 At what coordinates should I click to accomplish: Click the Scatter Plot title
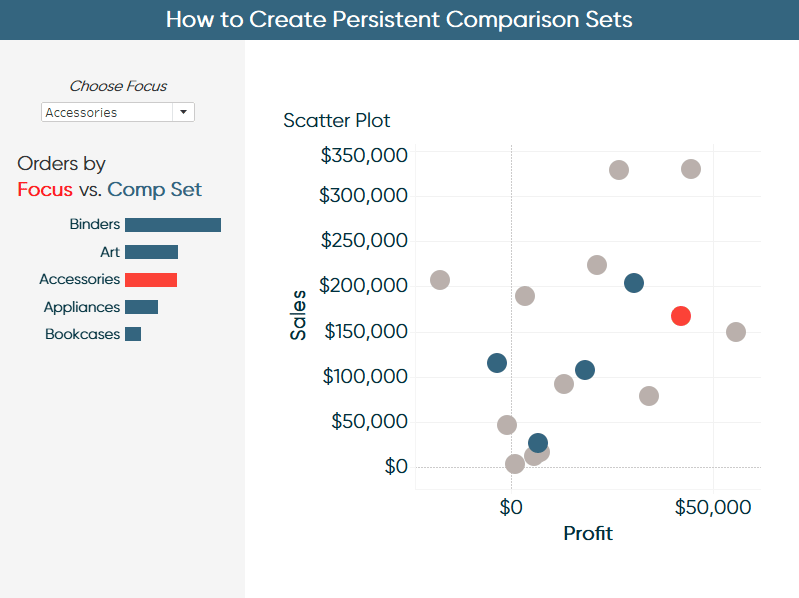pyautogui.click(x=337, y=121)
